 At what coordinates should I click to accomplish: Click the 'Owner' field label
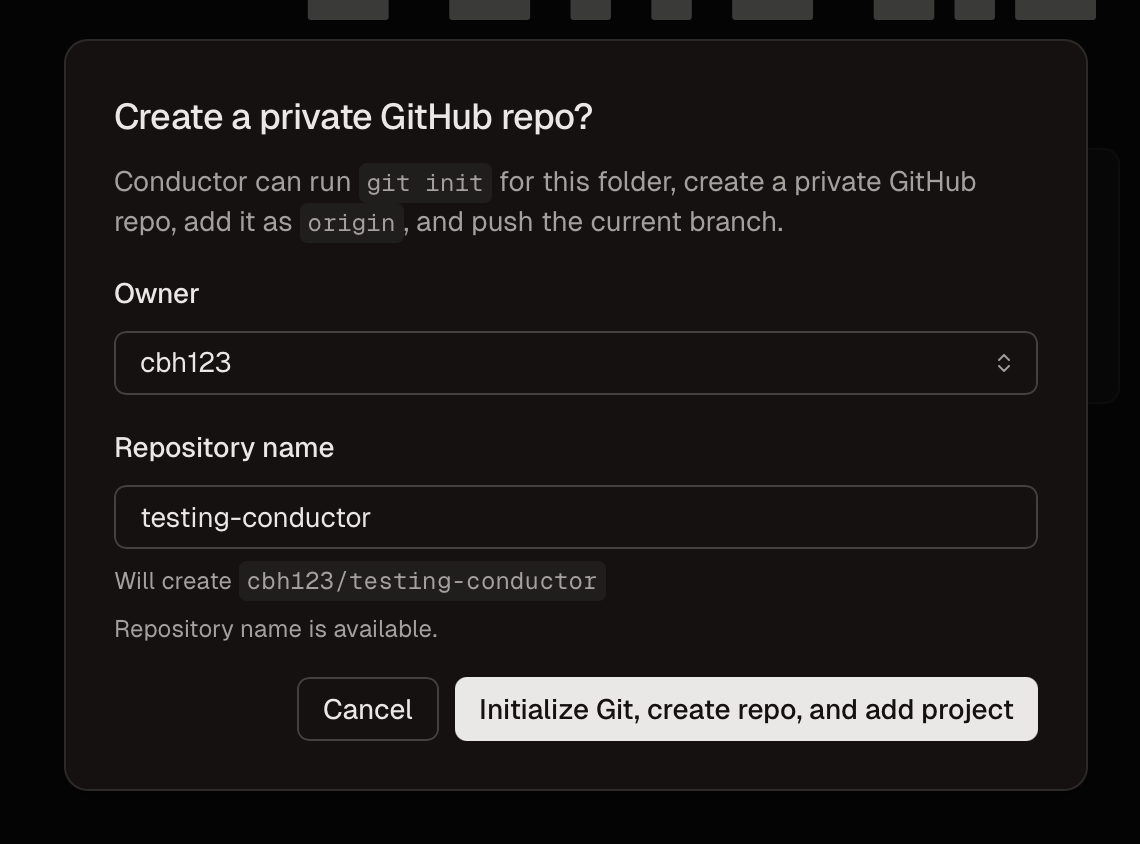coord(156,294)
